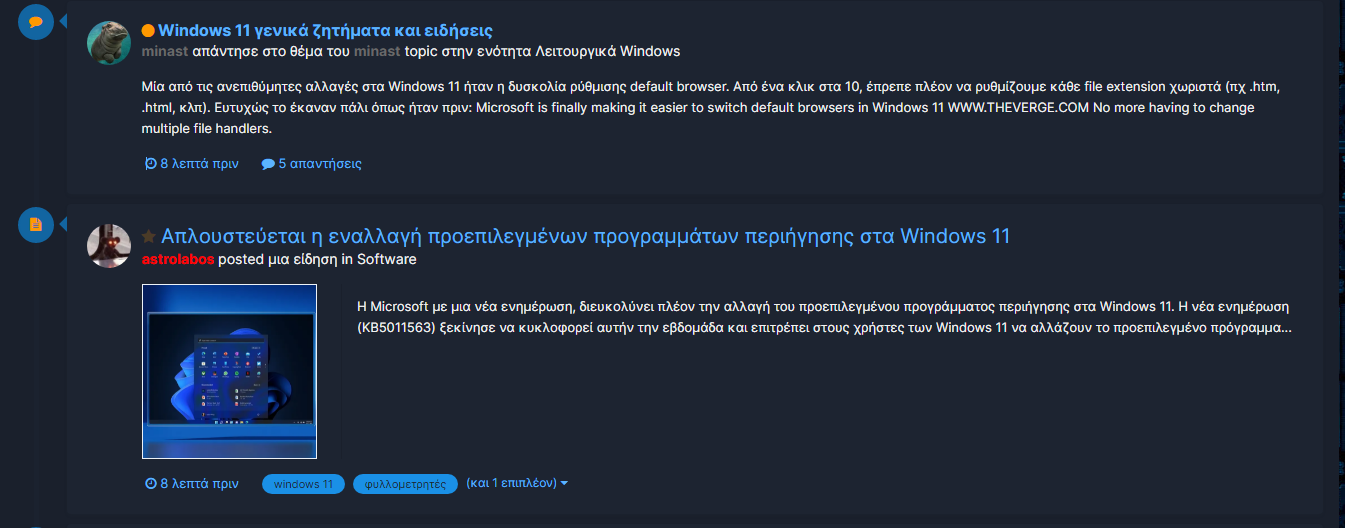Expand the '(και 1 επιπλέον)' tags dropdown
The image size is (1345, 528).
point(517,484)
